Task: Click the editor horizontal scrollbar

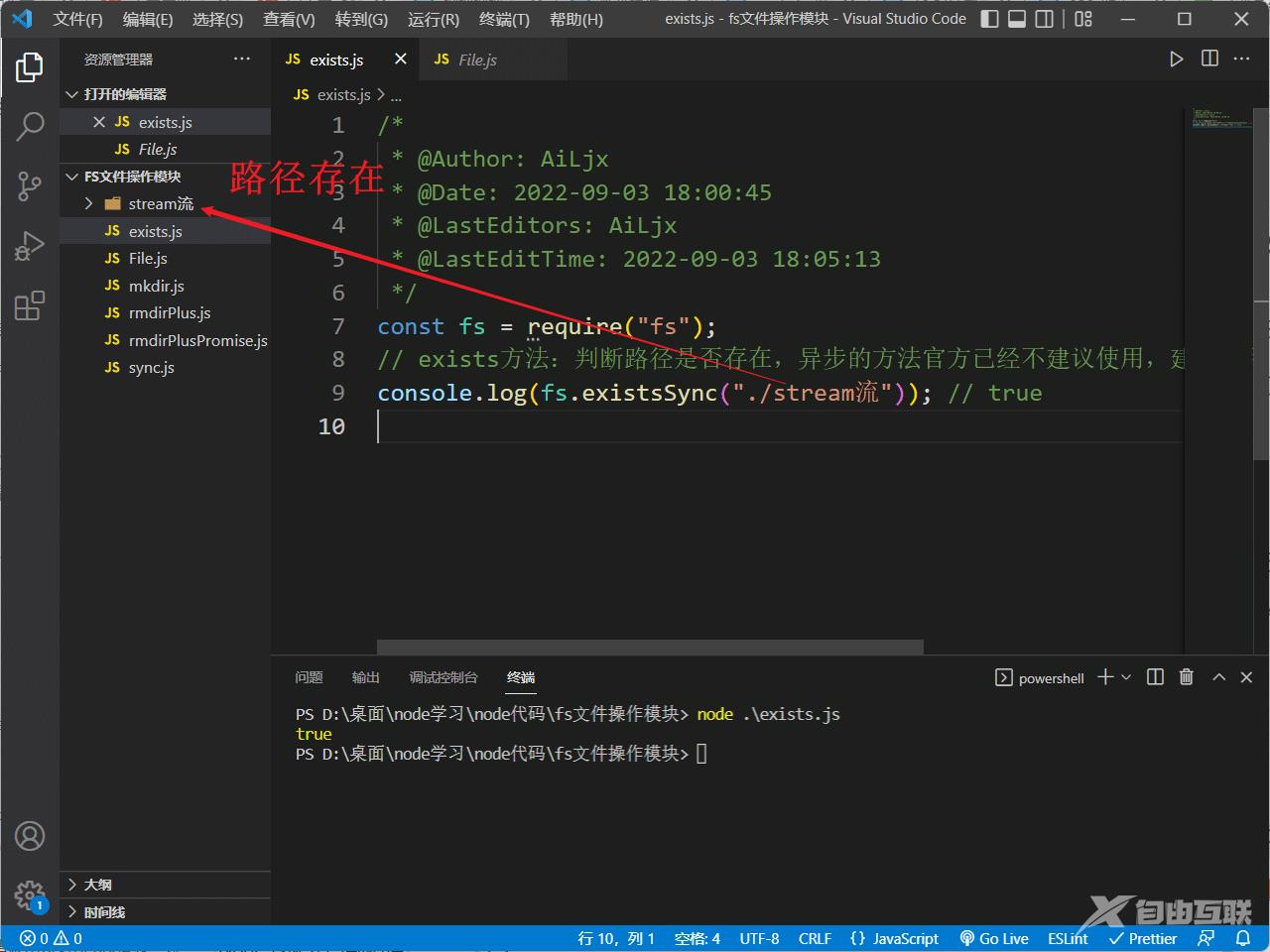Action: (x=650, y=647)
